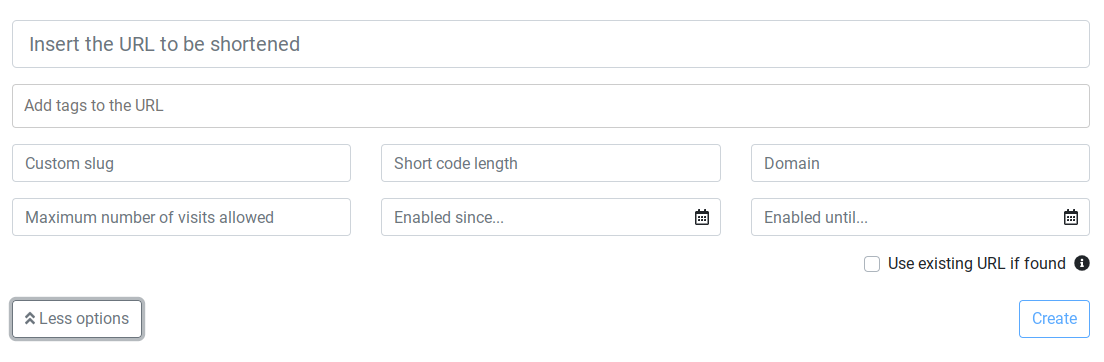Focus the 'Insert the URL to be shortened' field

click(x=551, y=44)
